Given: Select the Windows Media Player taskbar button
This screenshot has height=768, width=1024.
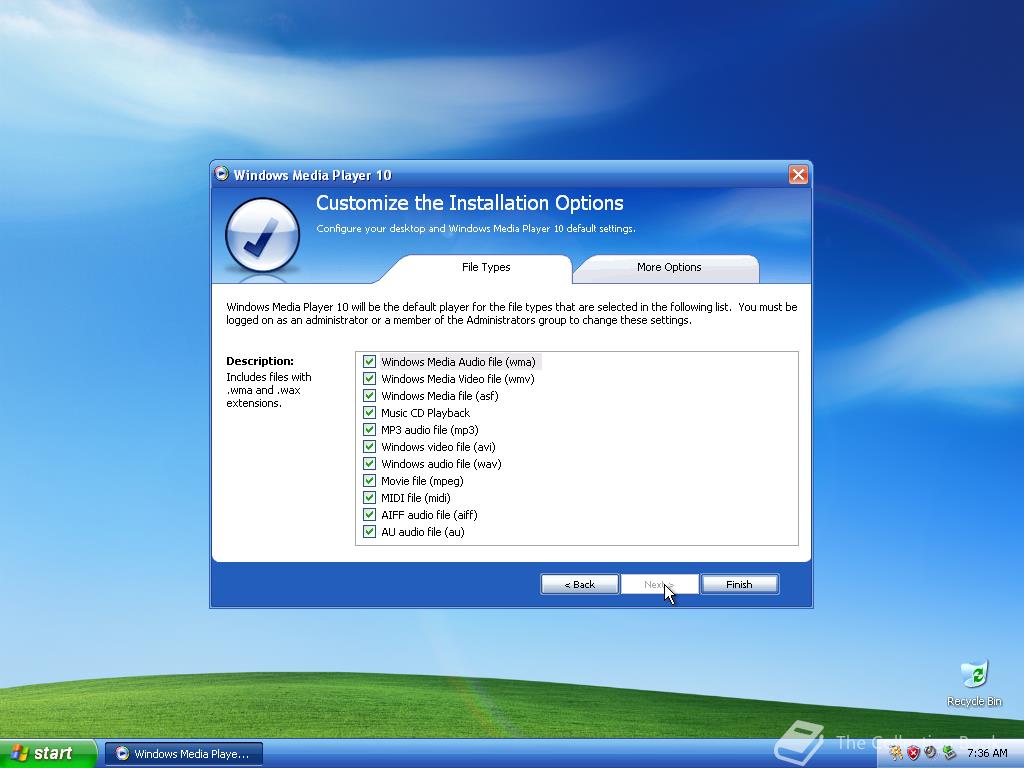Looking at the screenshot, I should (x=184, y=754).
